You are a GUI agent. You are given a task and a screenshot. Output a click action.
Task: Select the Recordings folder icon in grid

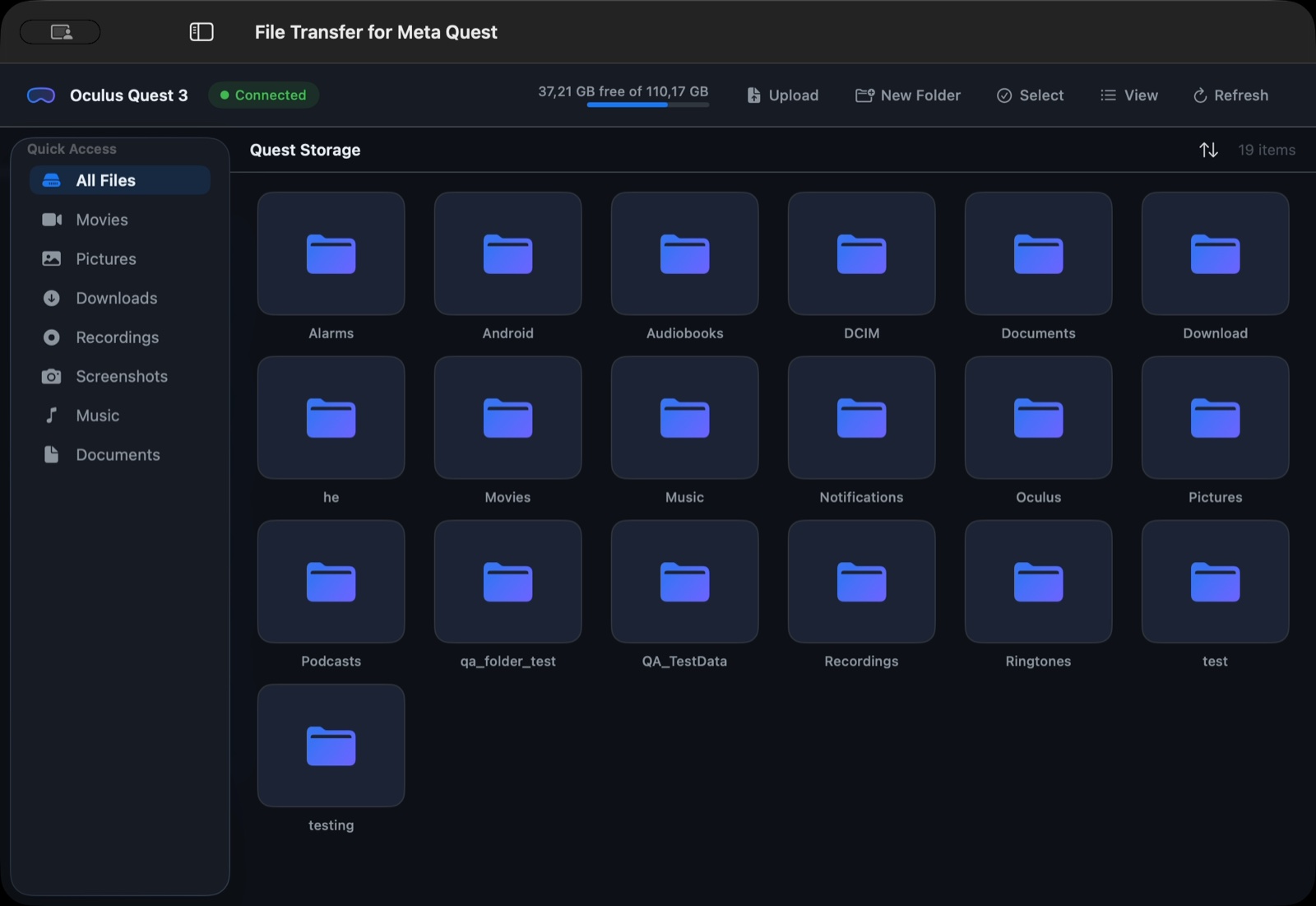(x=861, y=581)
